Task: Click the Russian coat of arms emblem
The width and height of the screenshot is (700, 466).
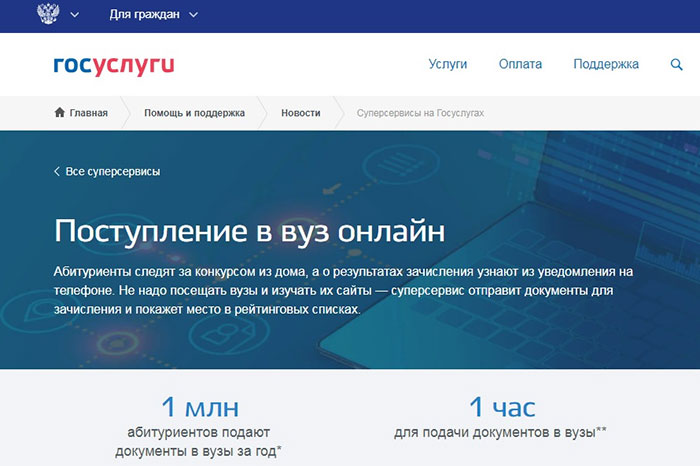Action: 48,14
